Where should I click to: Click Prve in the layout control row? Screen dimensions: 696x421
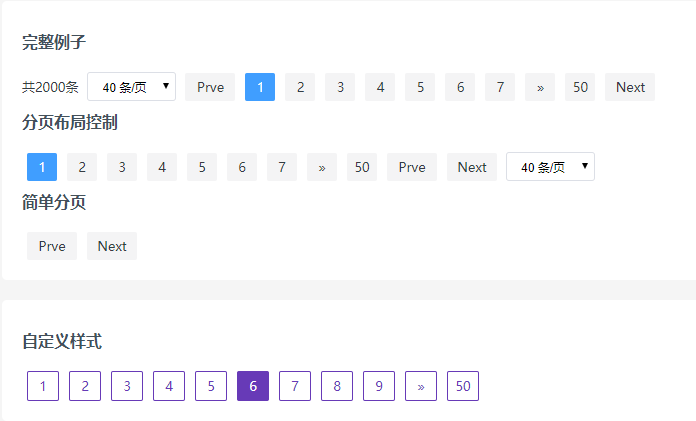(412, 167)
